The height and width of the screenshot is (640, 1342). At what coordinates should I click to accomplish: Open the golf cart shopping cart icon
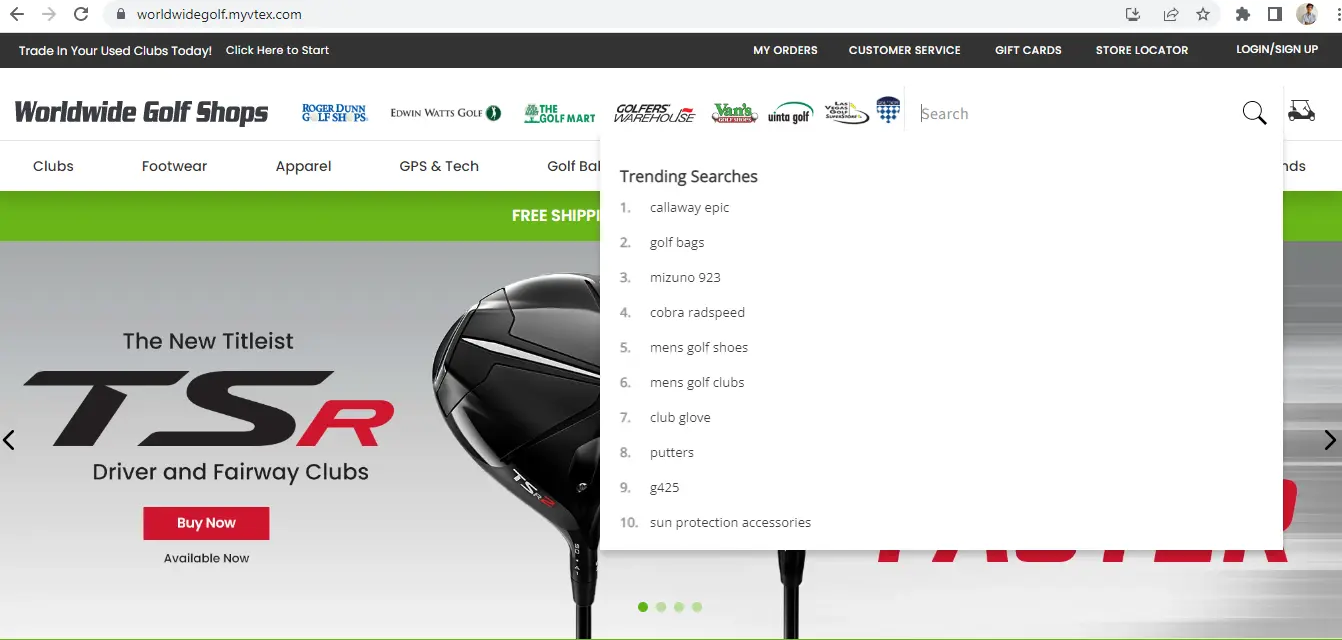click(1301, 111)
